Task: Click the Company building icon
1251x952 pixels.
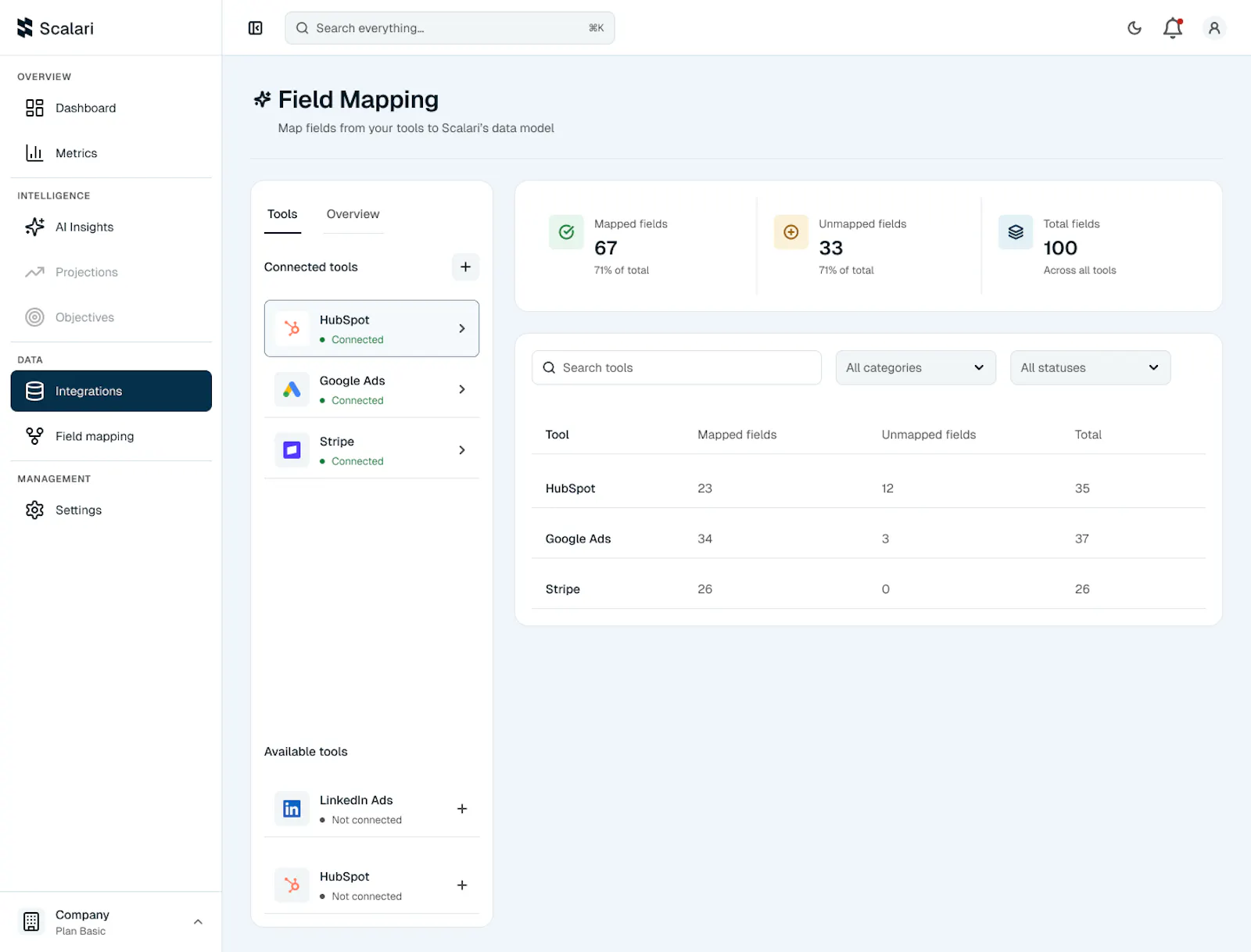Action: tap(31, 922)
